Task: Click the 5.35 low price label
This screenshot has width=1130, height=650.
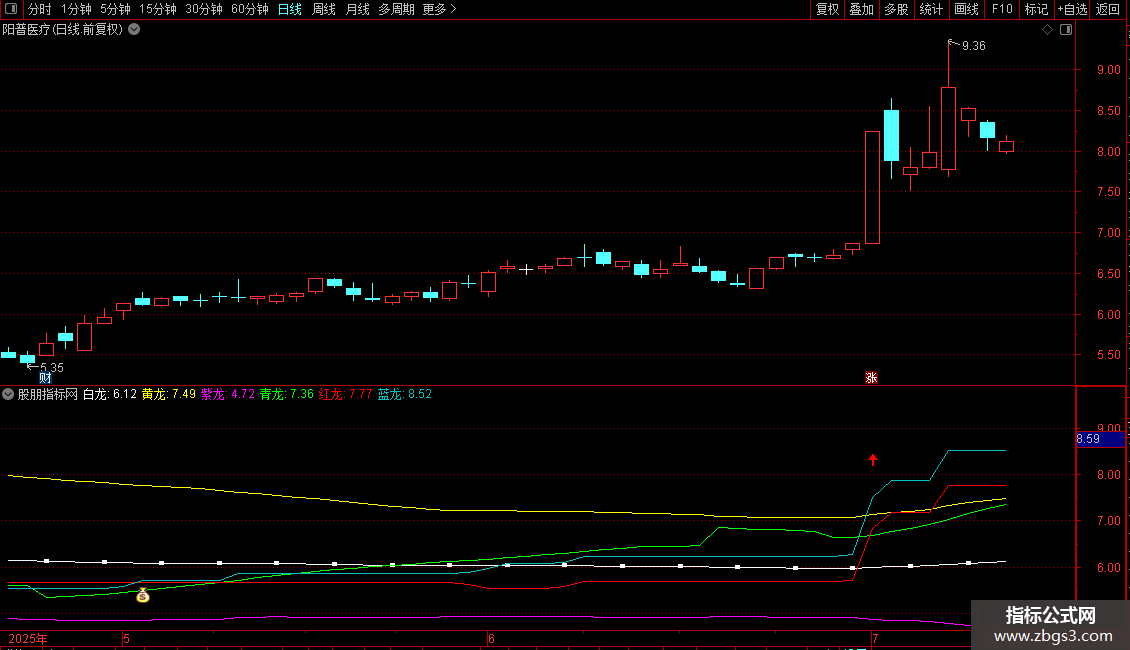Action: (52, 368)
